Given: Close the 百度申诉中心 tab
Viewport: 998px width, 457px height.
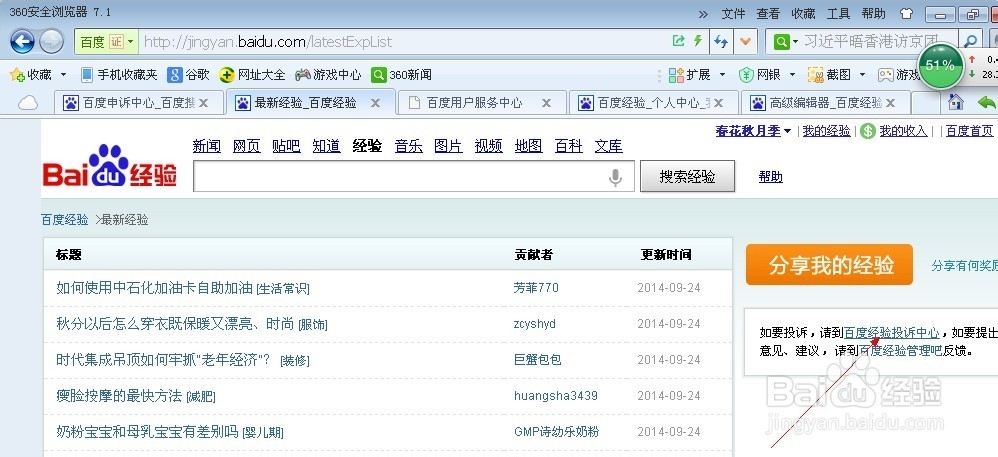Looking at the screenshot, I should coord(204,102).
